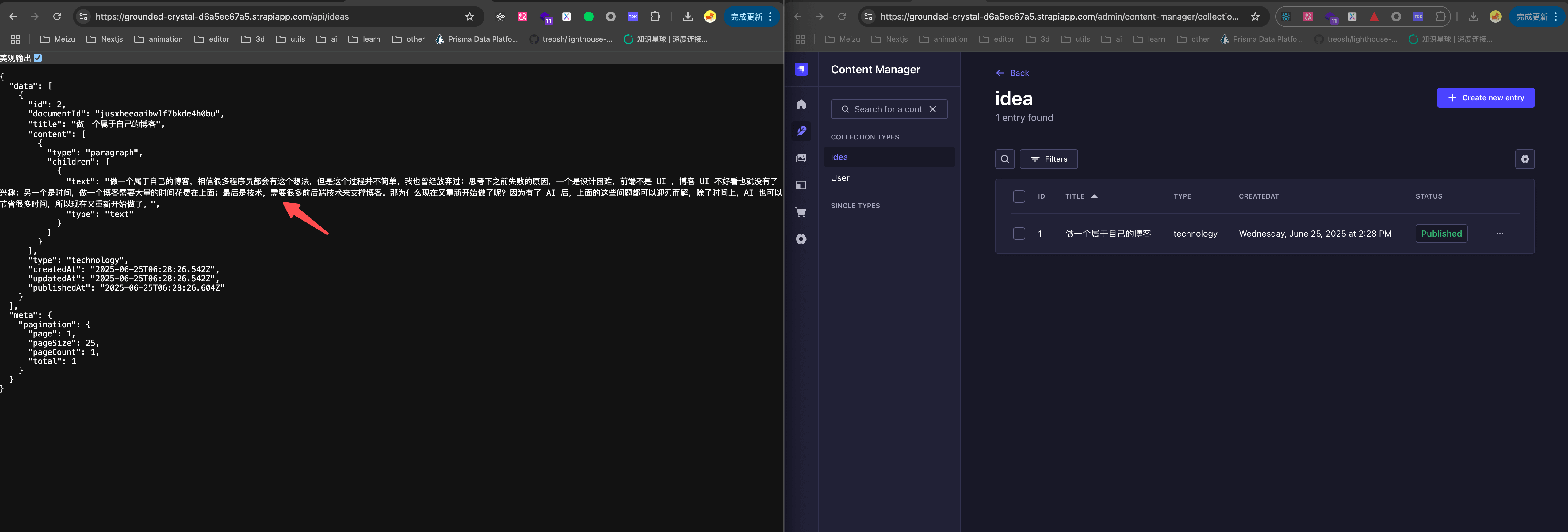This screenshot has height=532, width=1568.
Task: Open the Meizu bookmark folder in left browser
Action: click(57, 39)
